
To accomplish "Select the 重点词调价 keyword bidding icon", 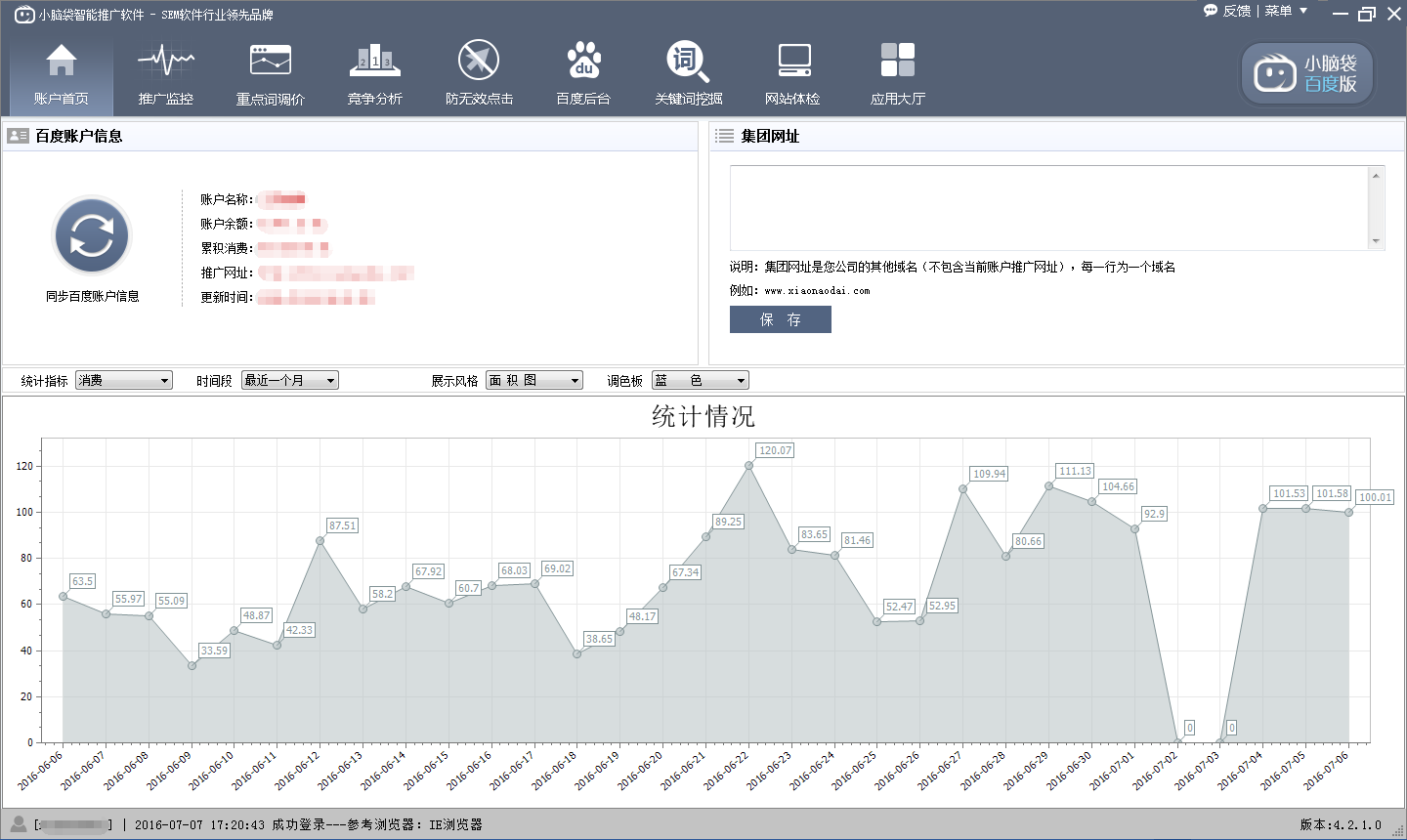I will click(271, 74).
